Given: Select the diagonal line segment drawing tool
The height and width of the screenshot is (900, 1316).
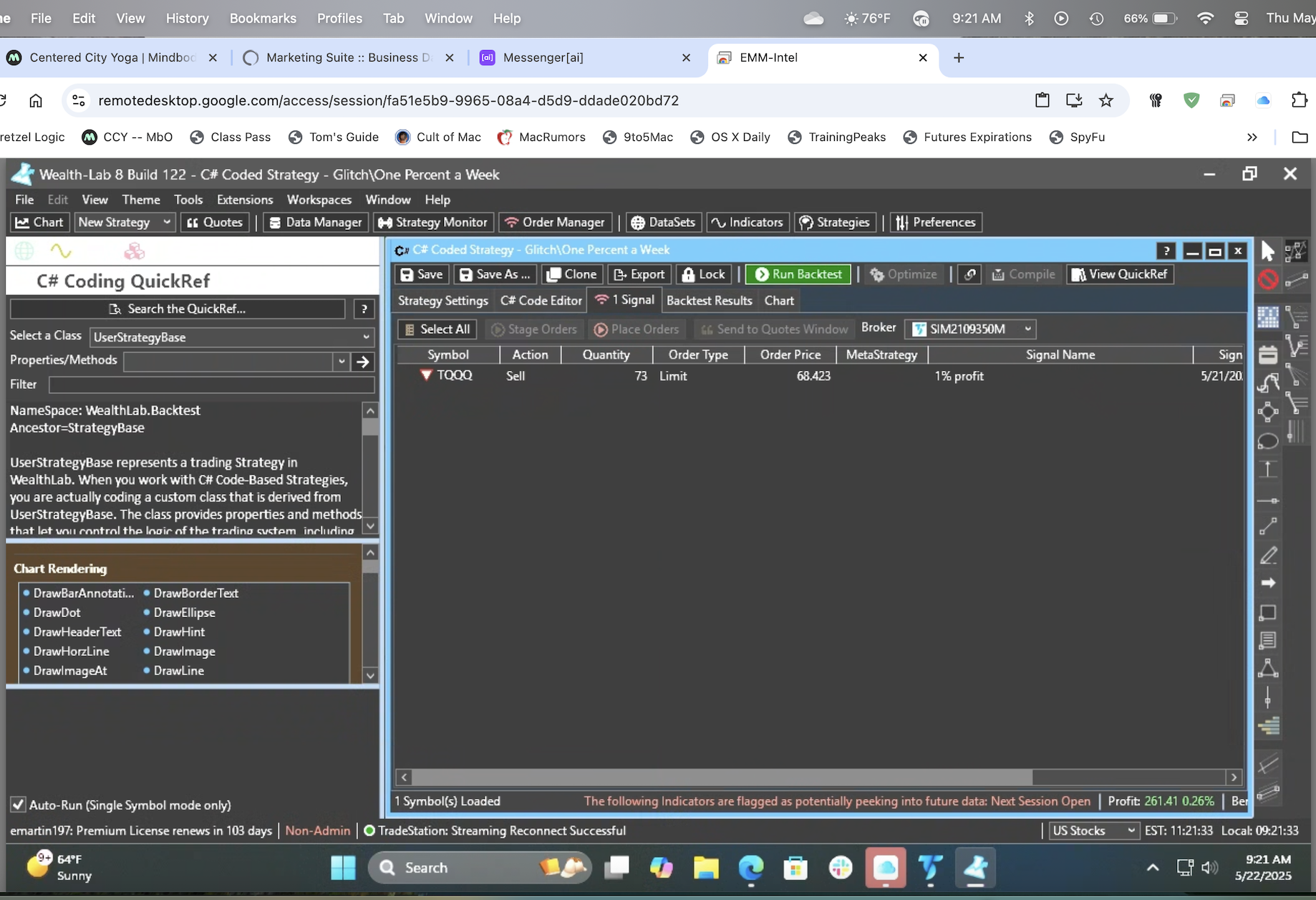Looking at the screenshot, I should [1268, 527].
